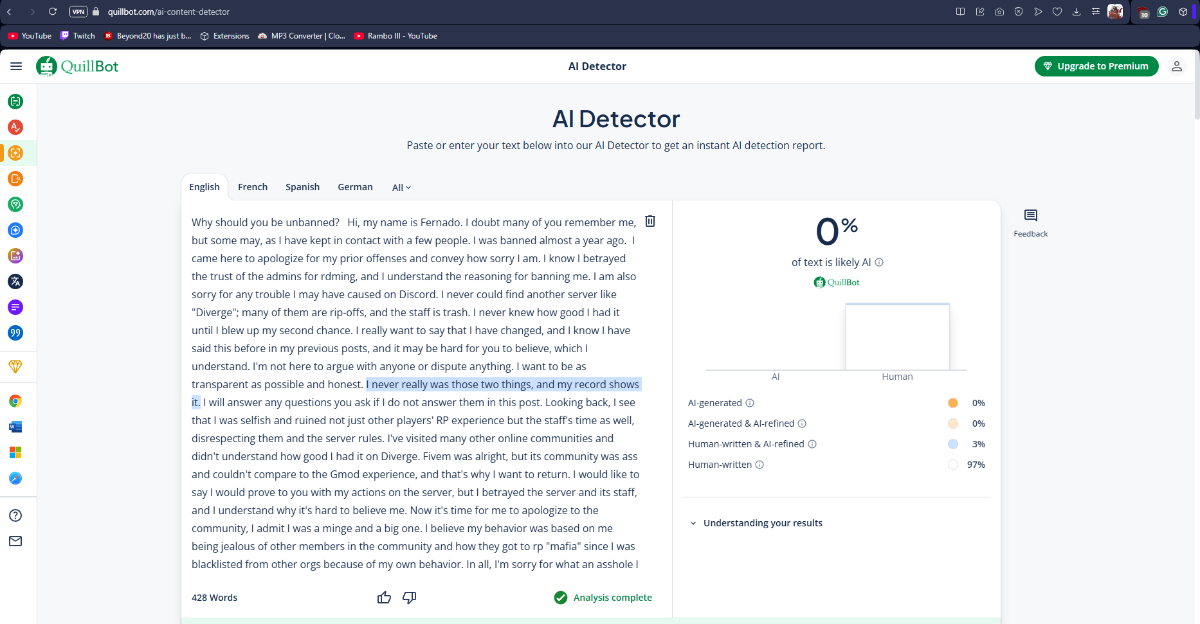
Task: Click the premium diamond icon in the sidebar
Action: [x=16, y=367]
